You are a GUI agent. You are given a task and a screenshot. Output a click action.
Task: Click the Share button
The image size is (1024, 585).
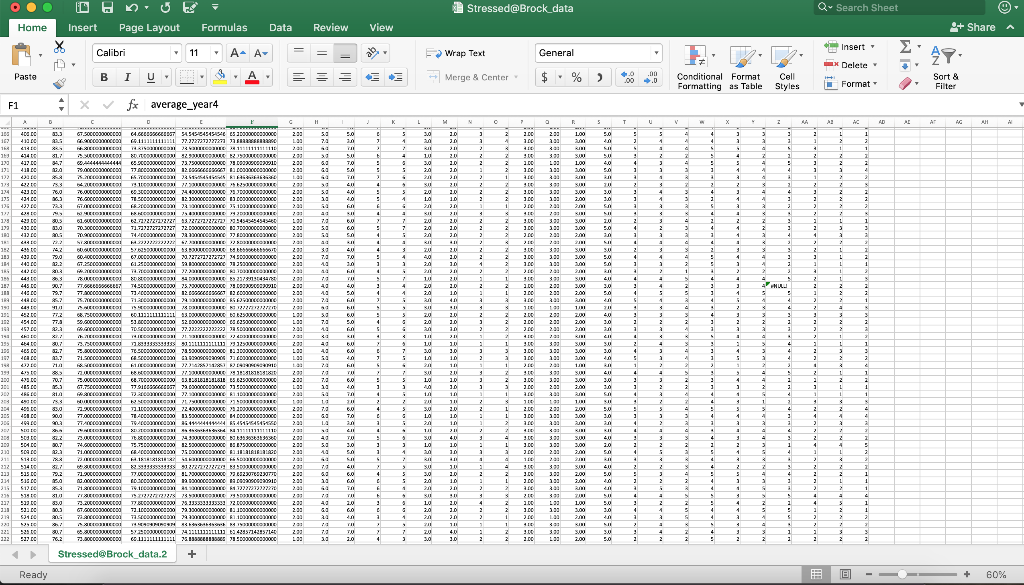[x=973, y=27]
